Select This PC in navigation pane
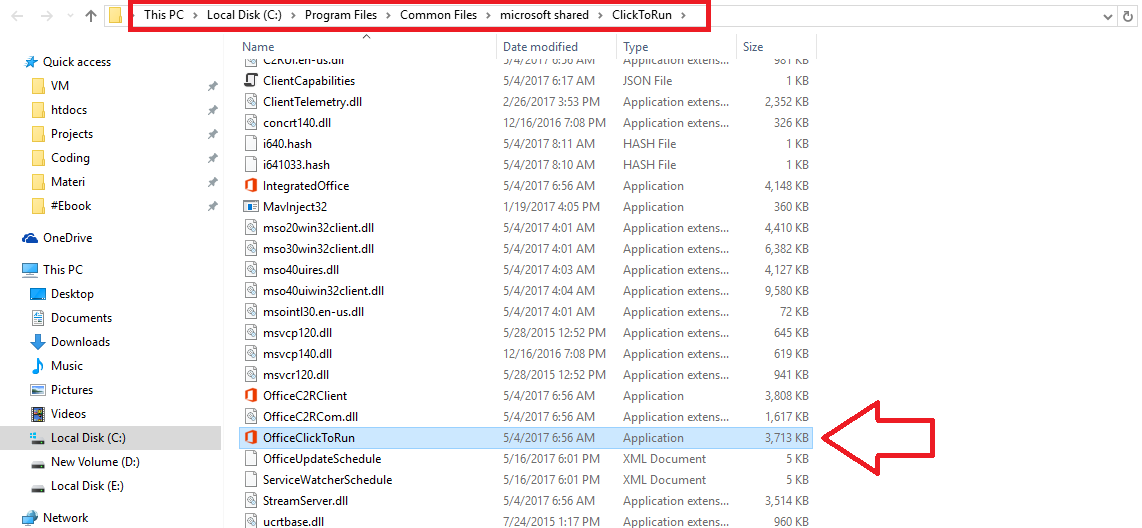 tap(63, 269)
